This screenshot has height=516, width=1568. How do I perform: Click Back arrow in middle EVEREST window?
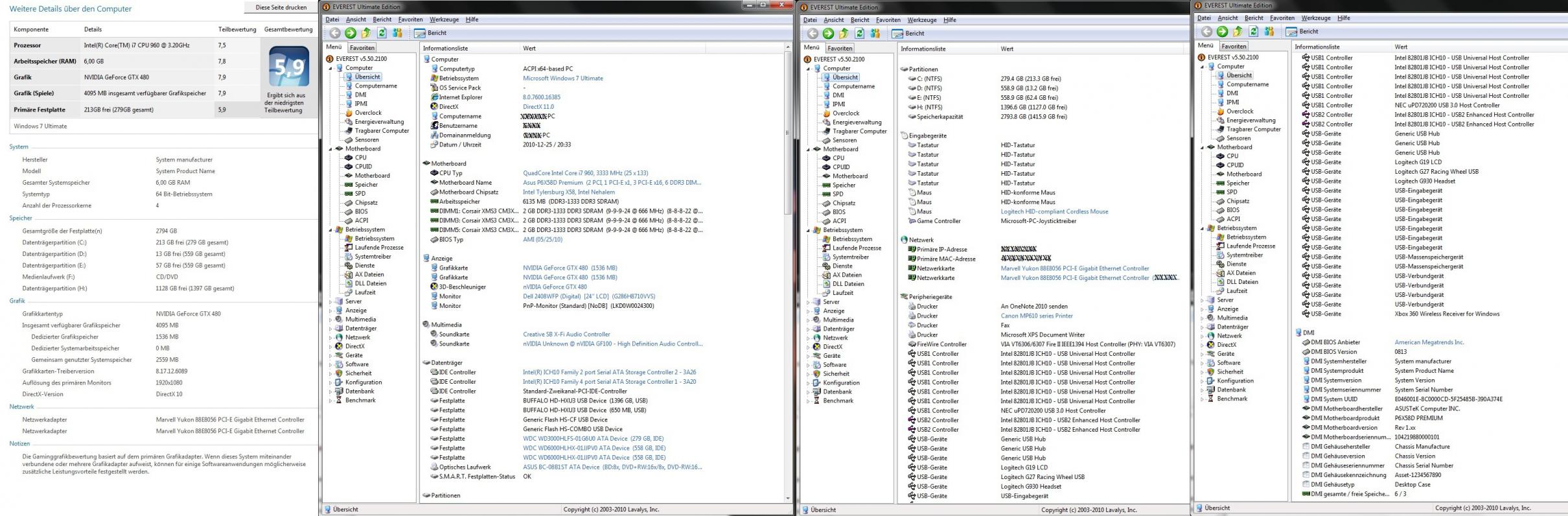pos(813,34)
